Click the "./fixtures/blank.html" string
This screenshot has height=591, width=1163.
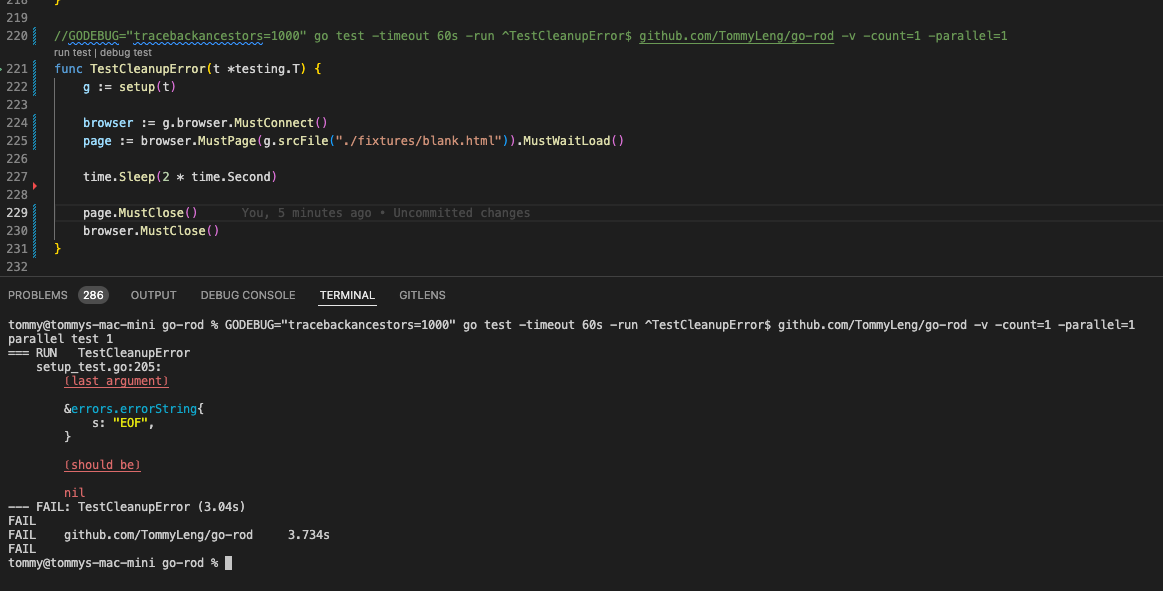point(418,141)
